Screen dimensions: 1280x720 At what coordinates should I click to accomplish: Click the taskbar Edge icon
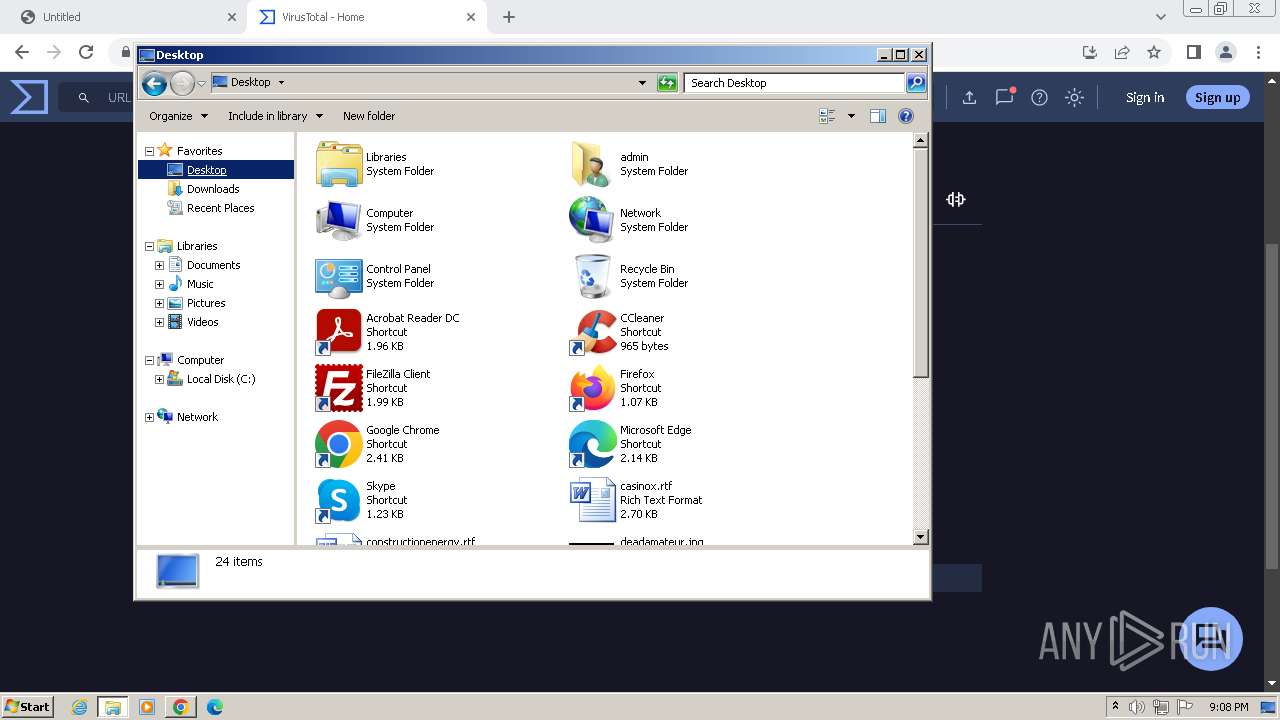tap(214, 707)
